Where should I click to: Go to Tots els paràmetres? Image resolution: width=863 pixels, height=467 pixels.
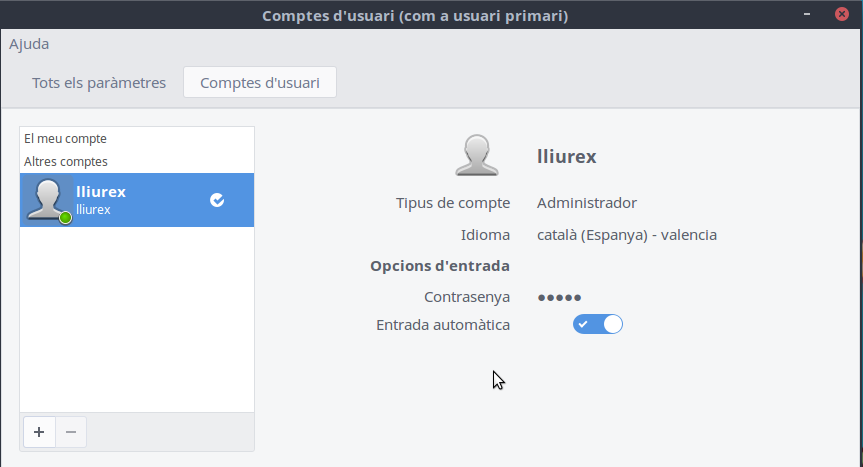coord(99,83)
